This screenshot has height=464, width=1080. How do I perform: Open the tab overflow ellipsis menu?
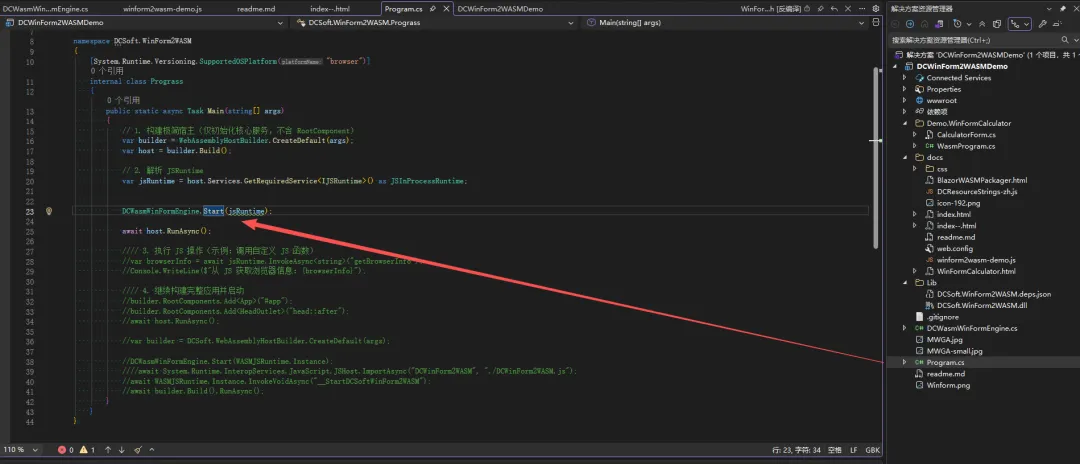[x=862, y=9]
